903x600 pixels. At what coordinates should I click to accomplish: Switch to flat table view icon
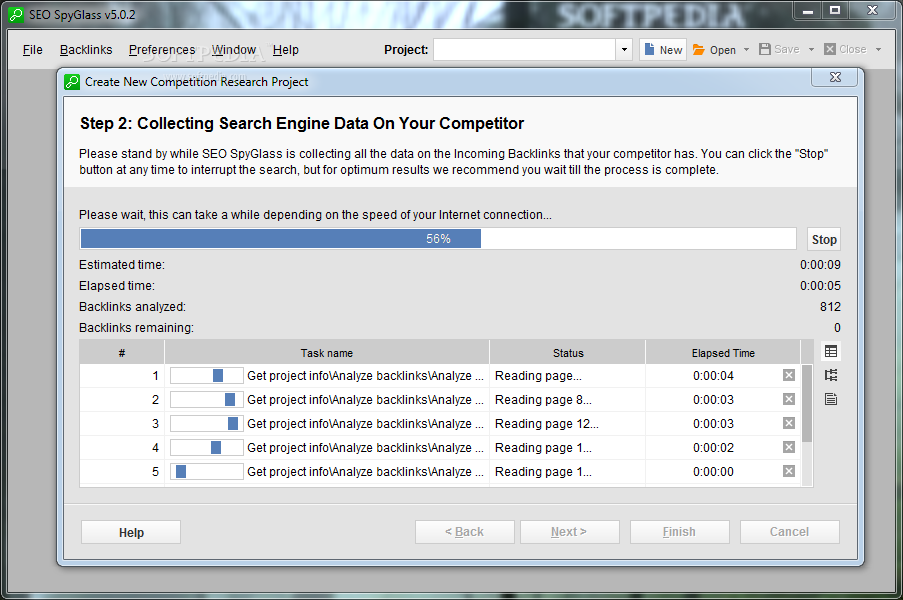coord(830,351)
